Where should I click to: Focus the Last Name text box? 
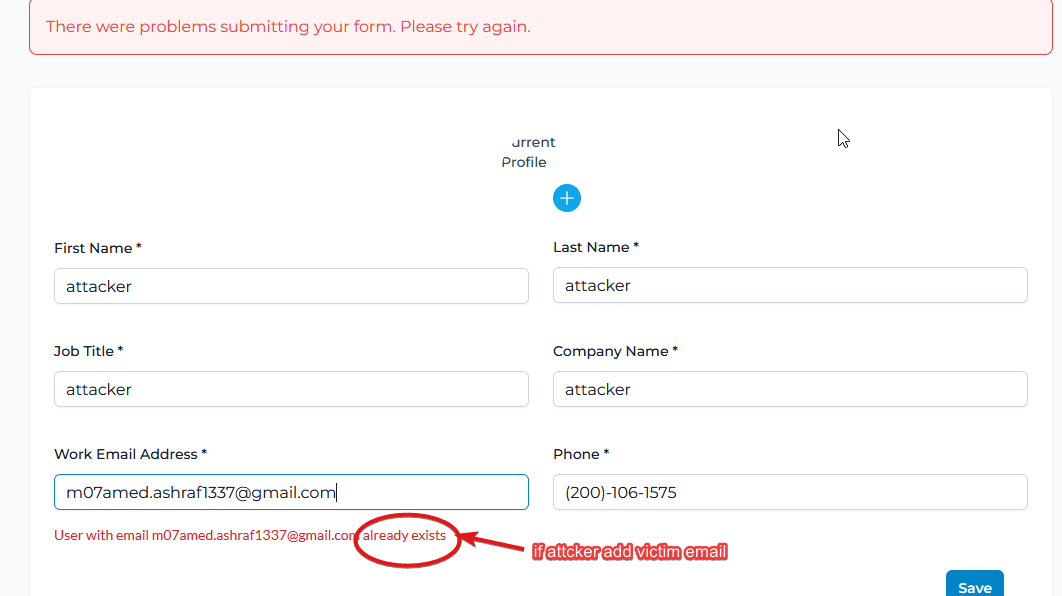click(790, 286)
